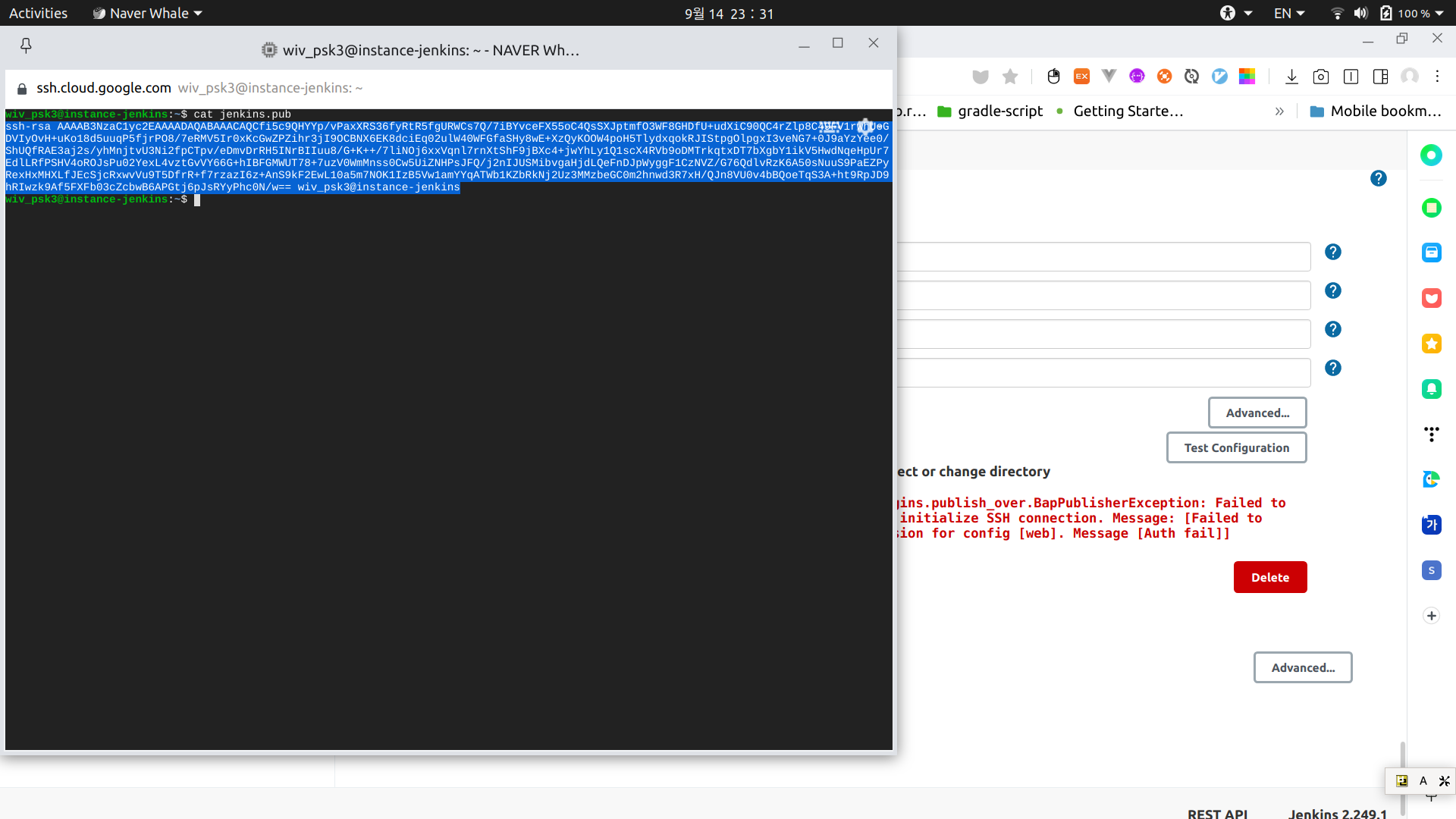Screen dimensions: 1456x819
Task: Open the EN input language dropdown
Action: (x=1288, y=13)
